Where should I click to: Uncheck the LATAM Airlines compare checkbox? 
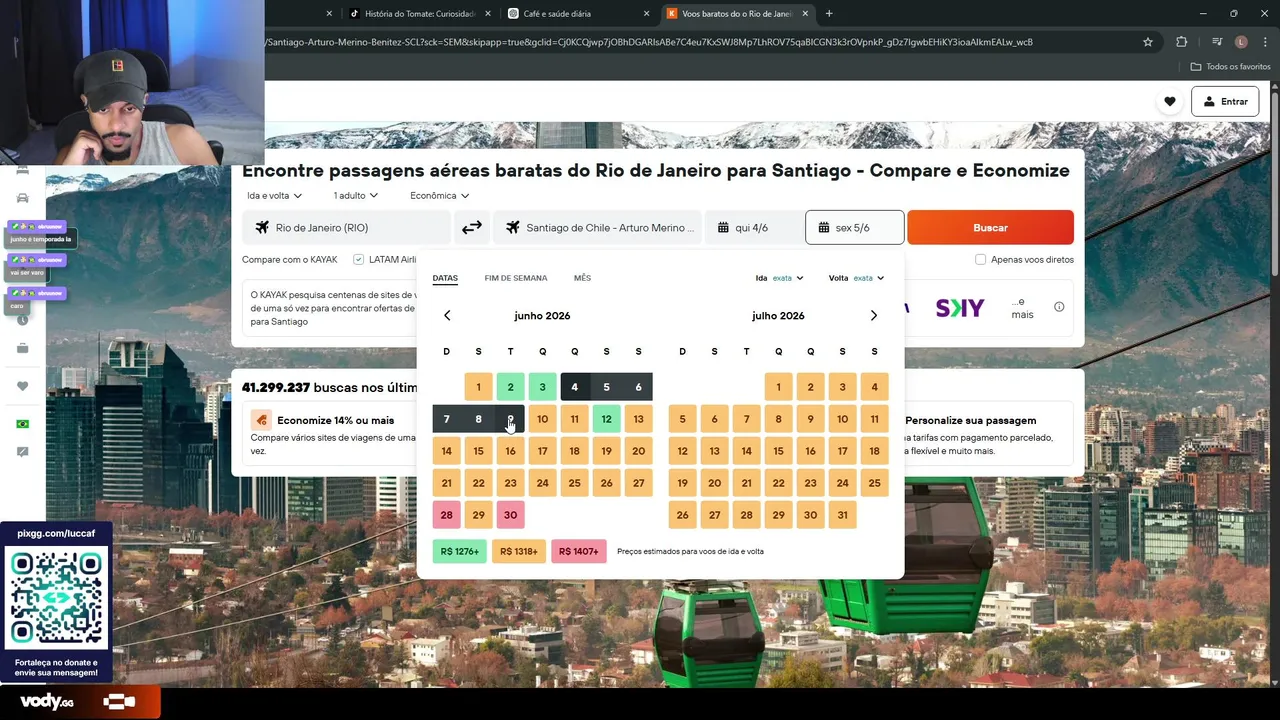(358, 259)
